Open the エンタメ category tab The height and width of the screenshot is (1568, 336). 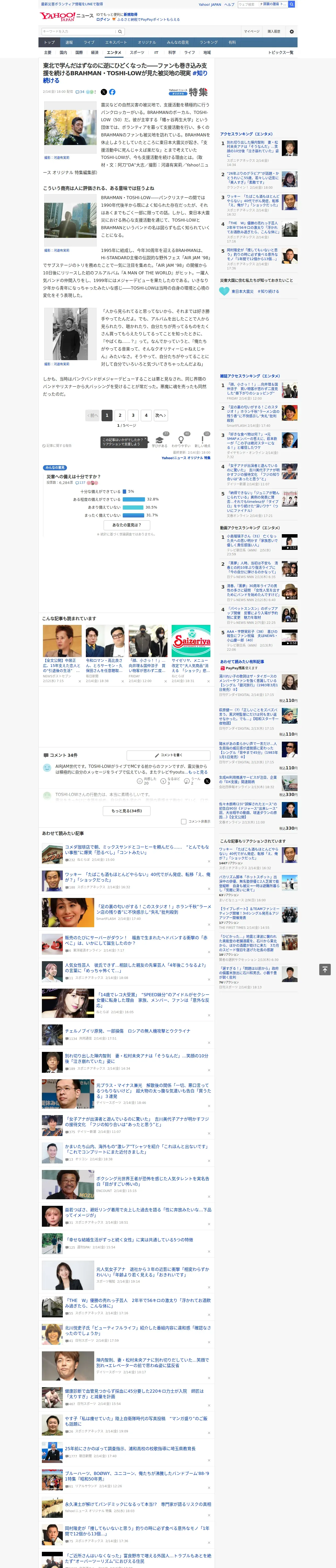114,52
